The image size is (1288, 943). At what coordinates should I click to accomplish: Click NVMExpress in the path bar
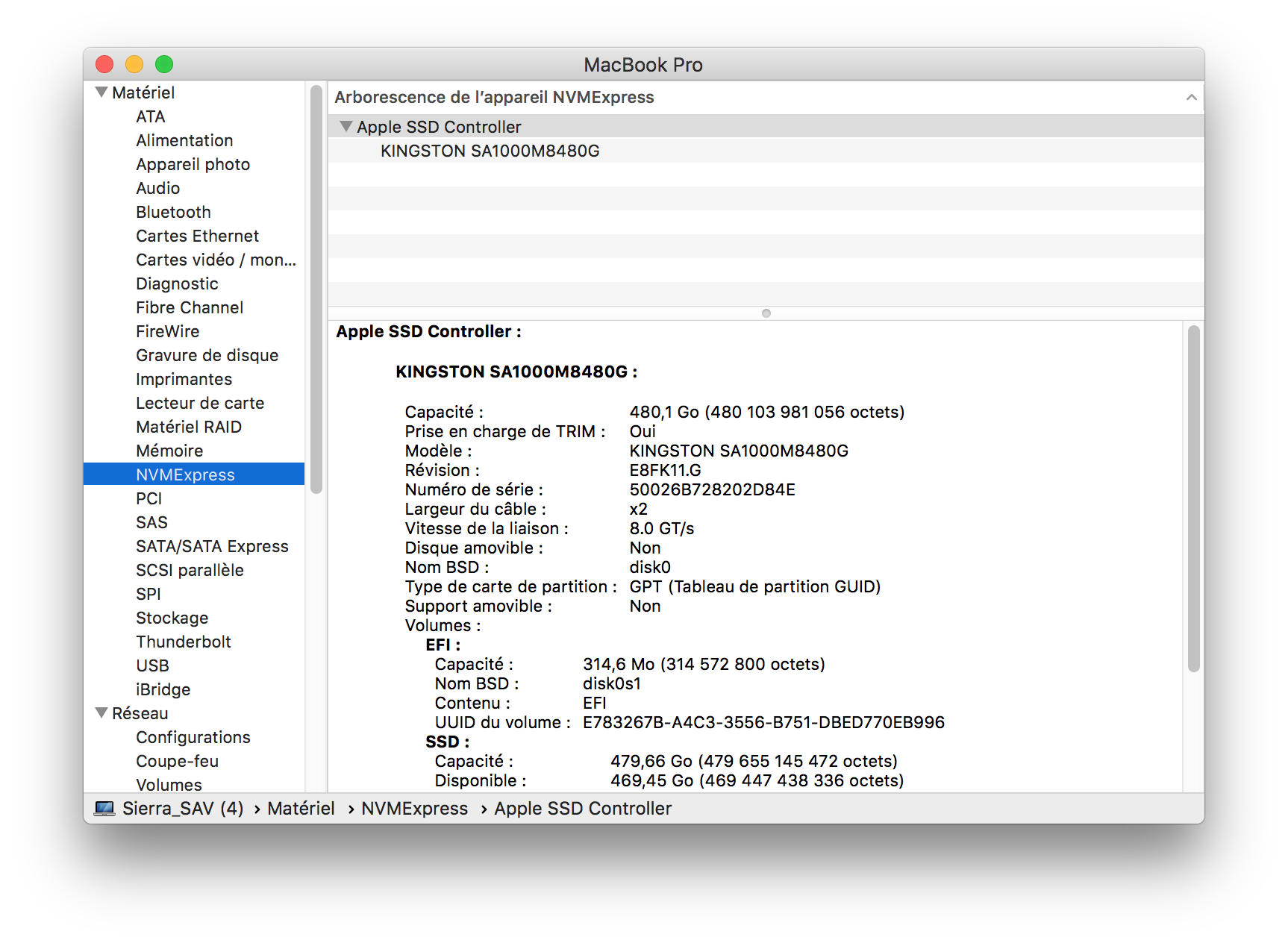(414, 809)
